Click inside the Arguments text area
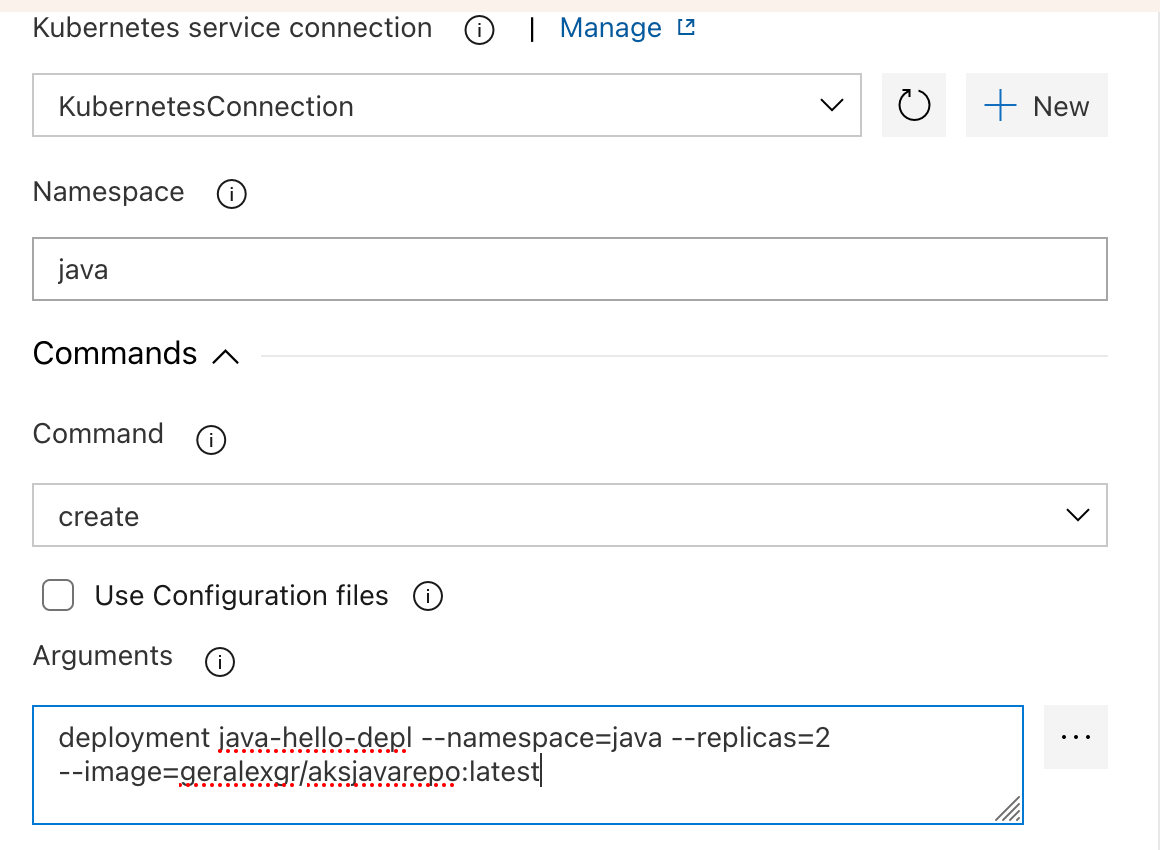 click(x=527, y=765)
